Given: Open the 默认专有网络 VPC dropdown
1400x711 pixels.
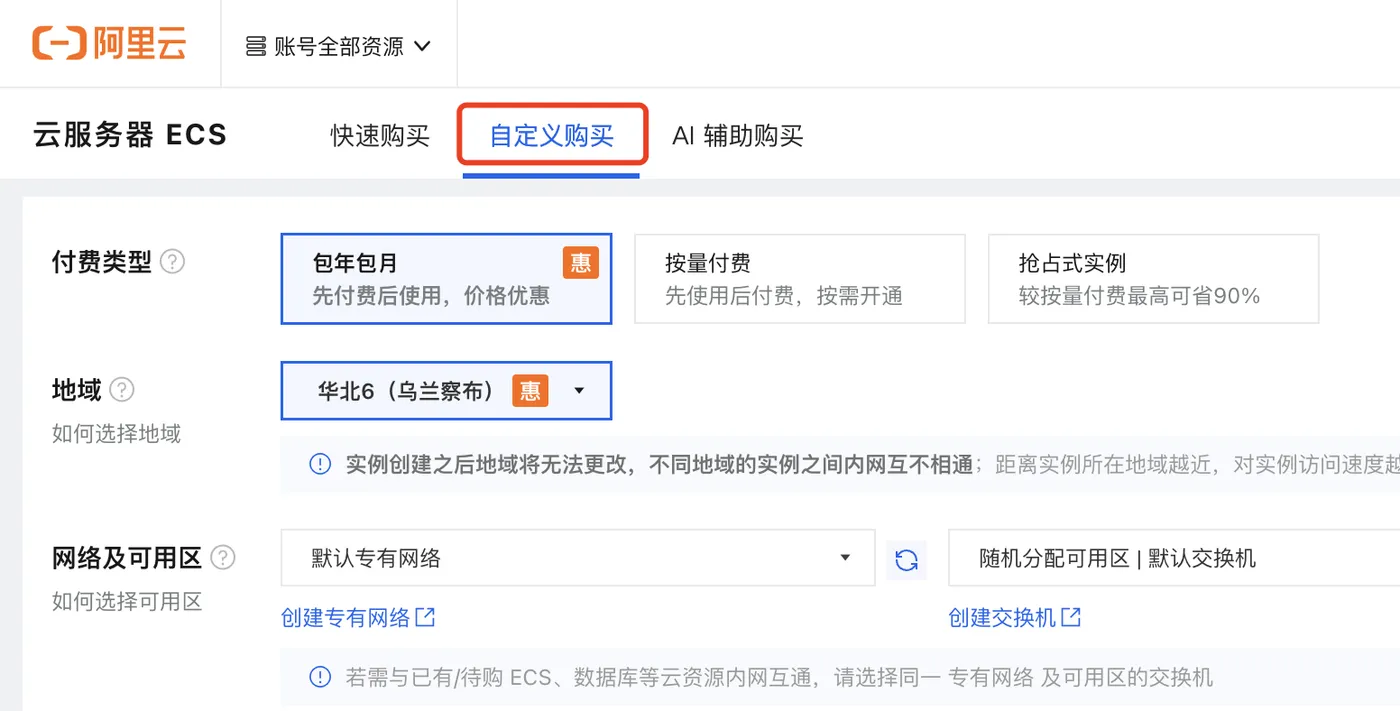Looking at the screenshot, I should click(578, 558).
